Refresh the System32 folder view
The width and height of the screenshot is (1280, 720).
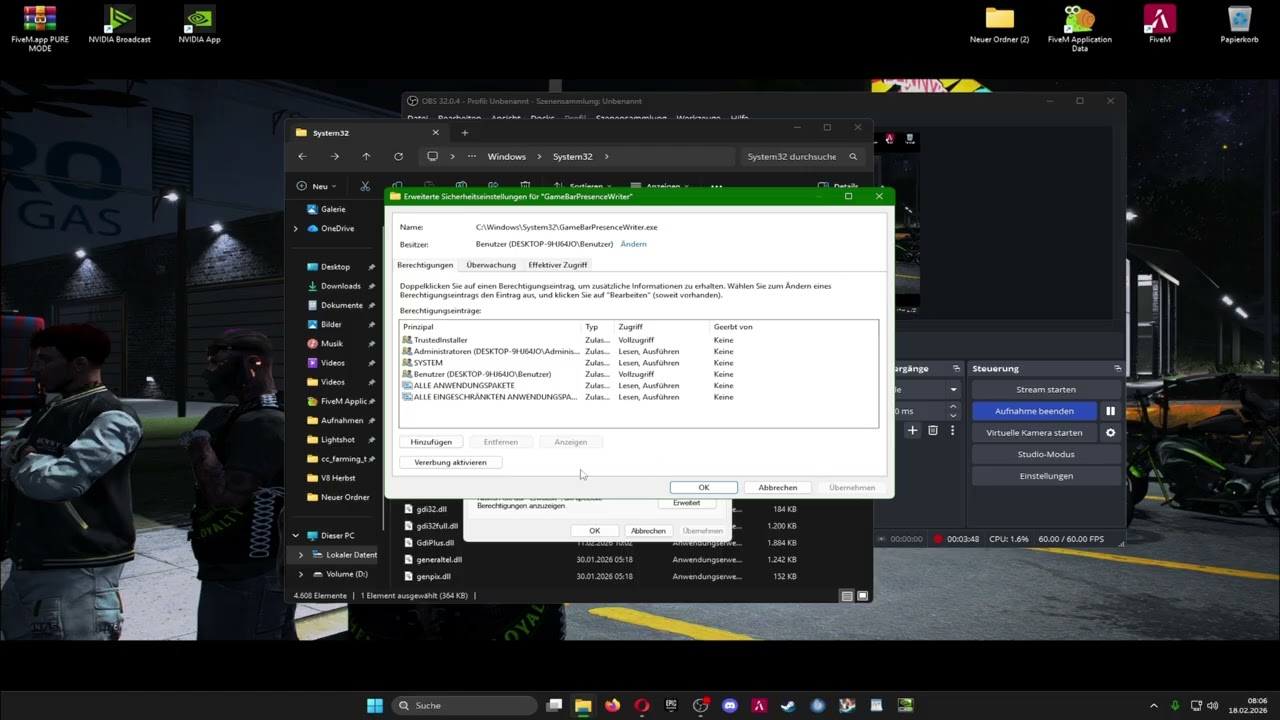(x=398, y=157)
